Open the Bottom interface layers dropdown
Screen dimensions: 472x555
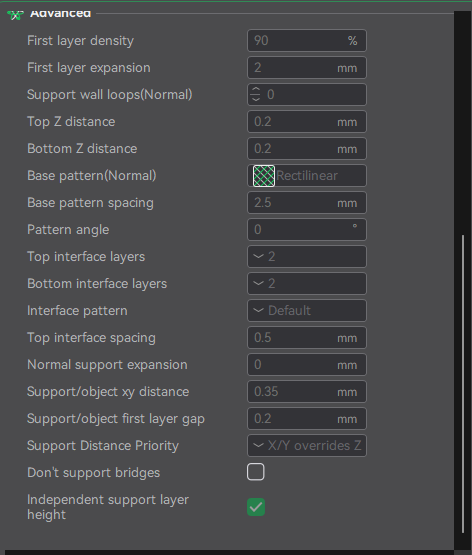tap(307, 284)
